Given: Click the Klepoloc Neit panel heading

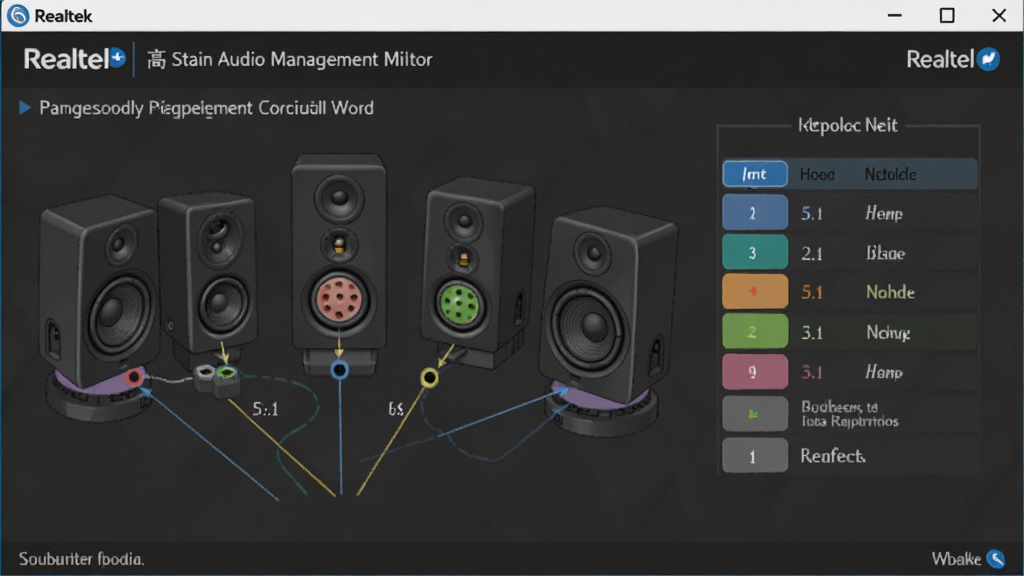Looking at the screenshot, I should 848,125.
